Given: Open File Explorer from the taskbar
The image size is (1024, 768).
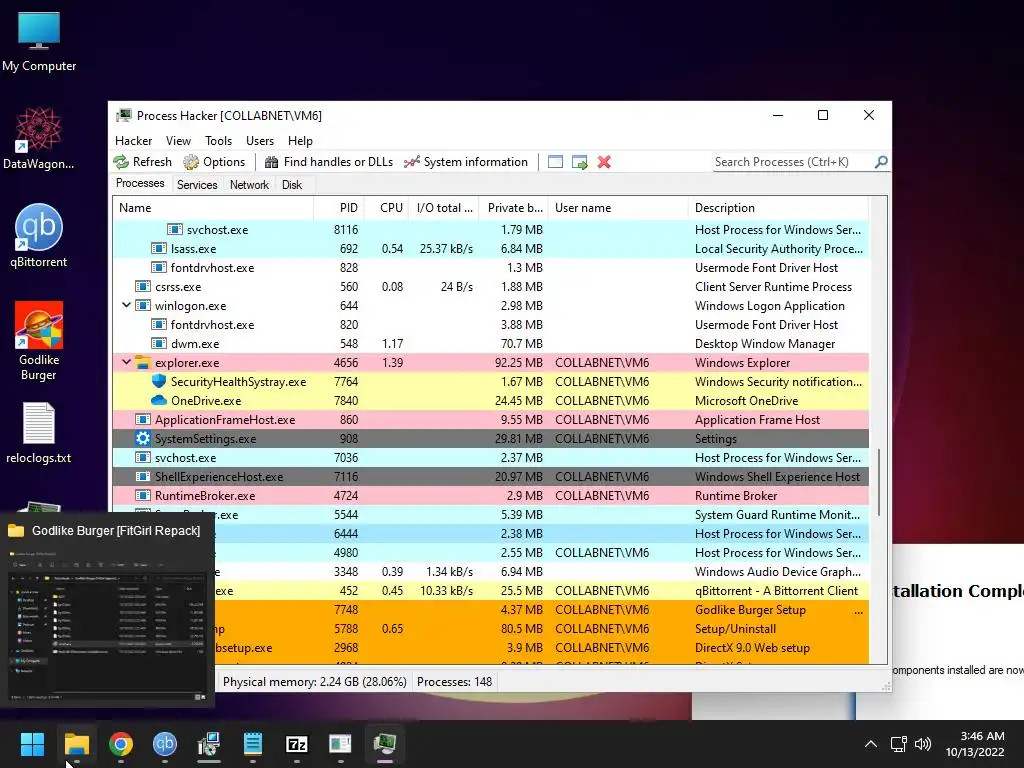Looking at the screenshot, I should point(76,744).
